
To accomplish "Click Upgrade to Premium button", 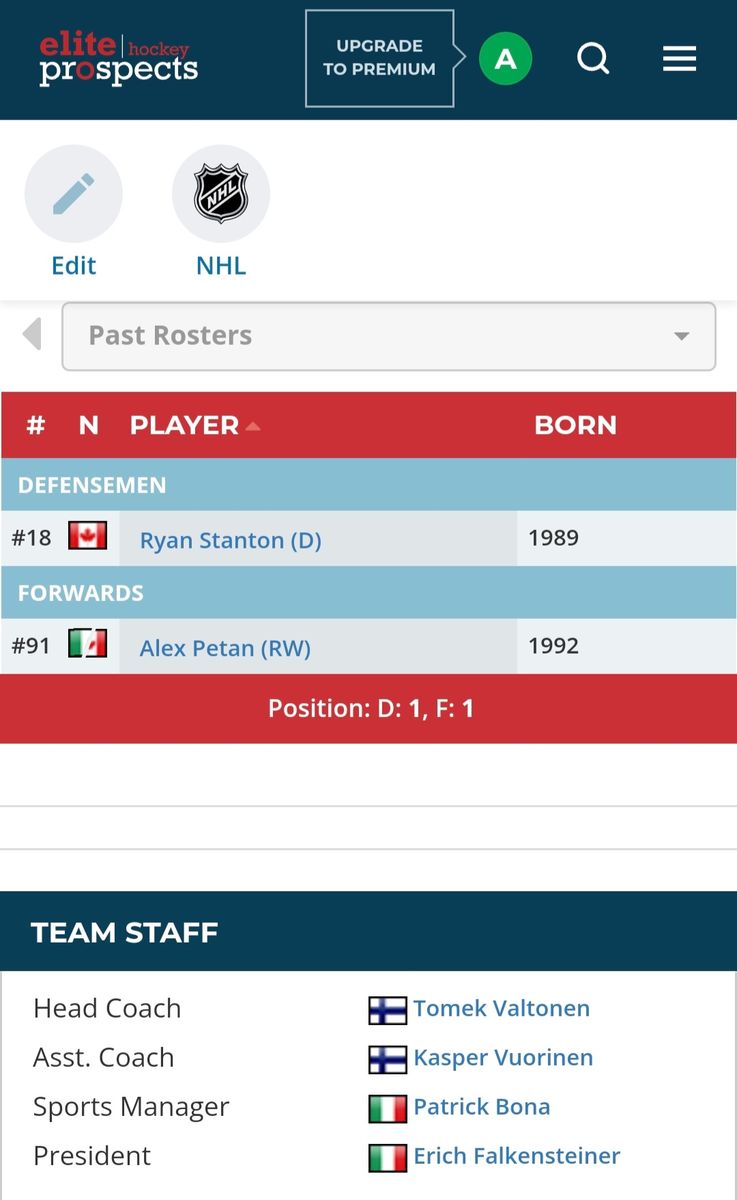I will pos(379,58).
